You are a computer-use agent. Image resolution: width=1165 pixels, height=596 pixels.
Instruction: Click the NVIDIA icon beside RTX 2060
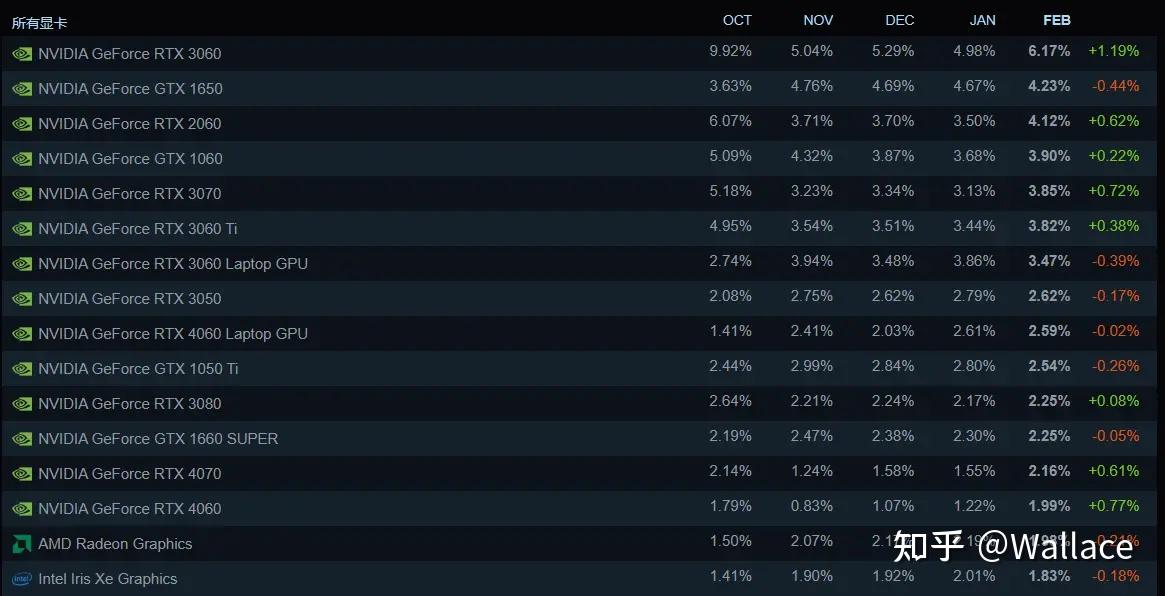(21, 124)
